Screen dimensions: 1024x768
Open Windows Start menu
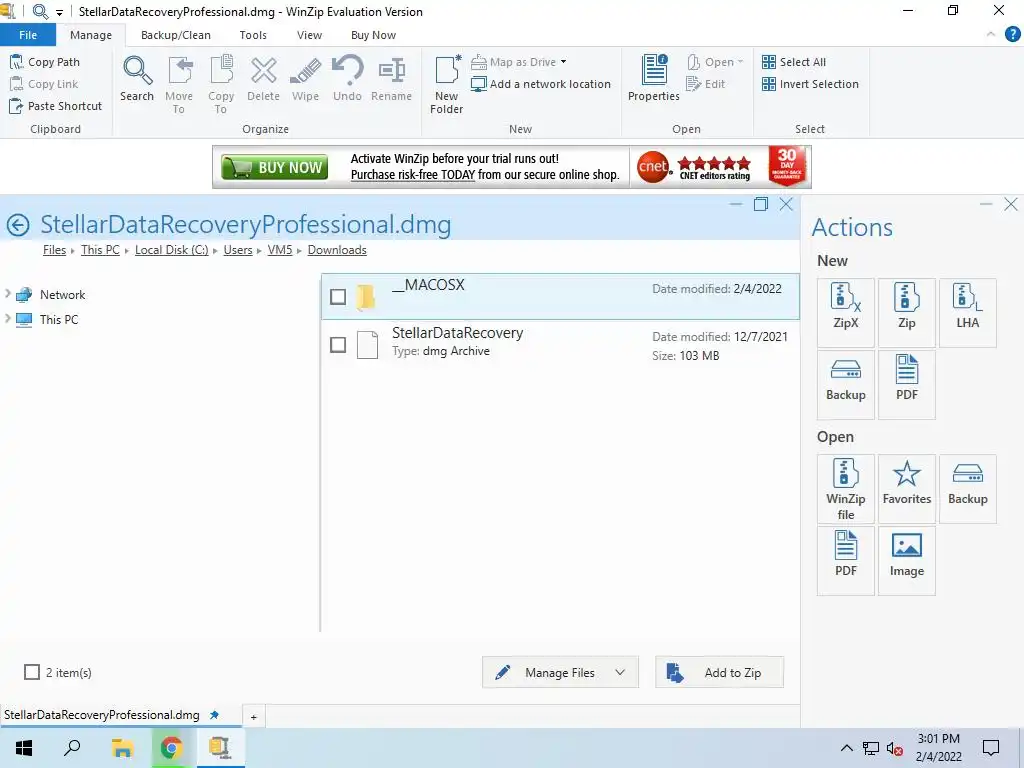24,748
